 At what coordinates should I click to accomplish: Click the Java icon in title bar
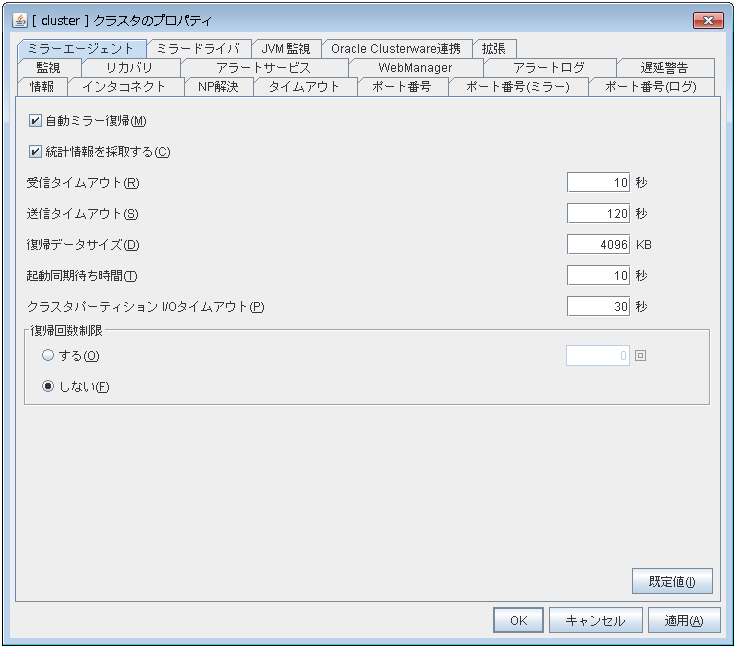click(20, 20)
